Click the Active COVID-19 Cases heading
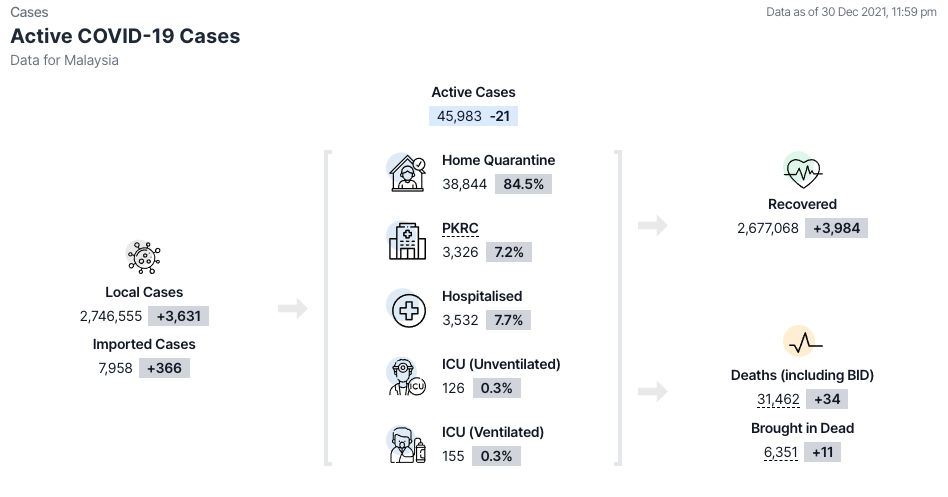Screen dimensions: 948x497 pyautogui.click(x=125, y=36)
